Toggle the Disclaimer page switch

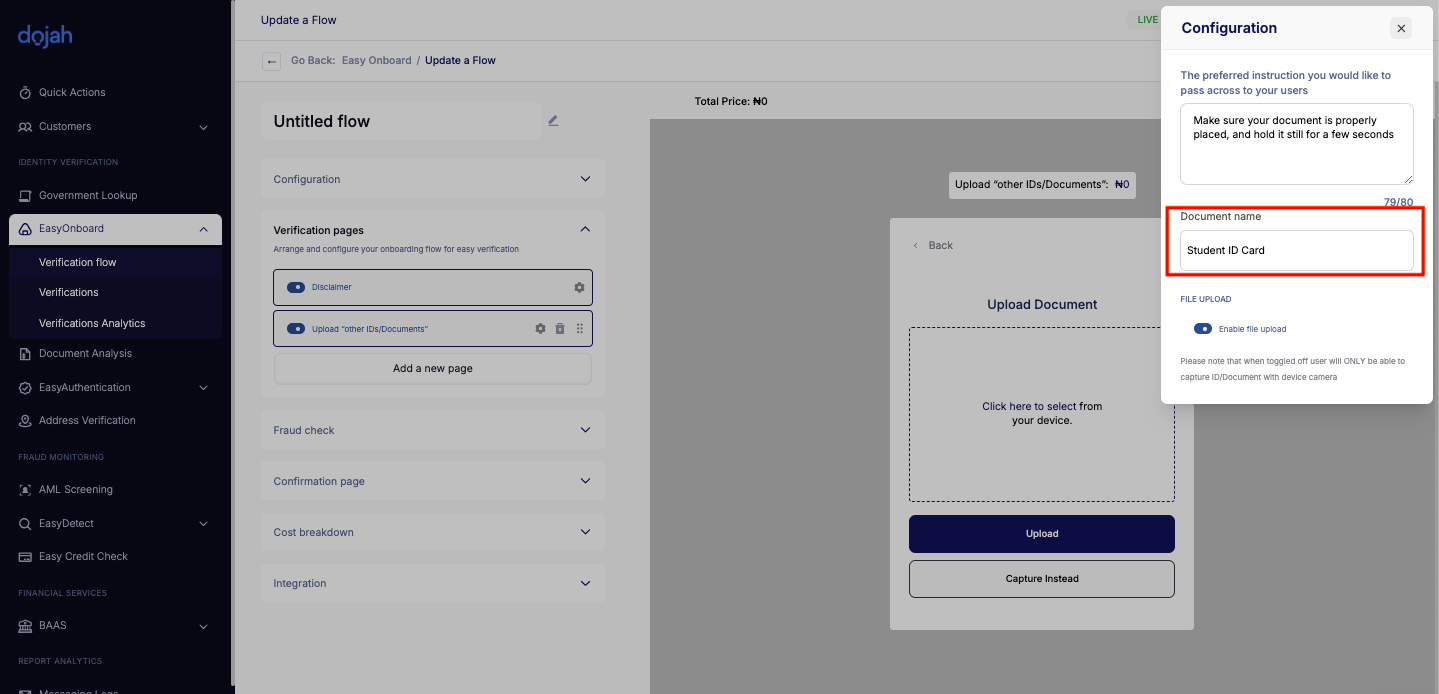(x=296, y=288)
